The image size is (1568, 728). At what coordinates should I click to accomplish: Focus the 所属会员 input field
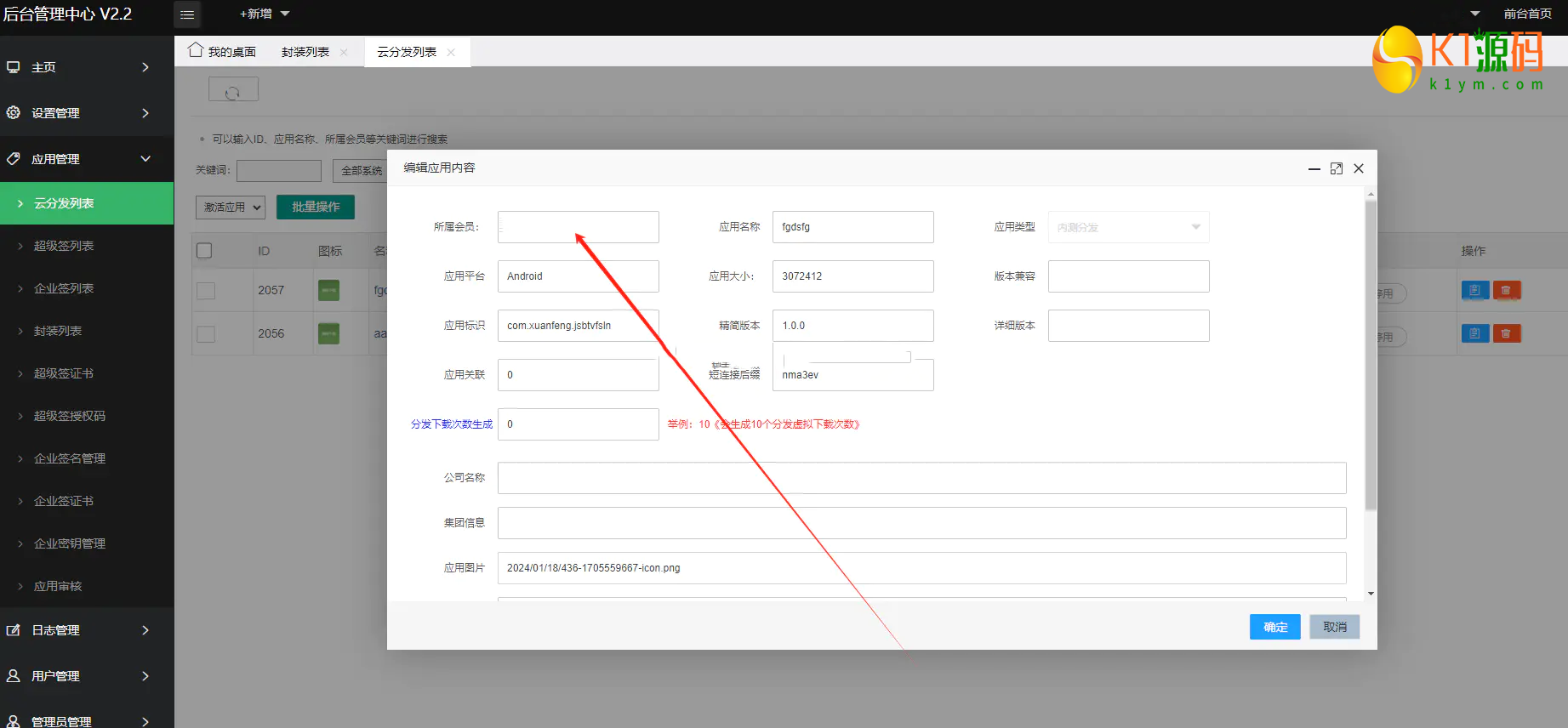(579, 227)
